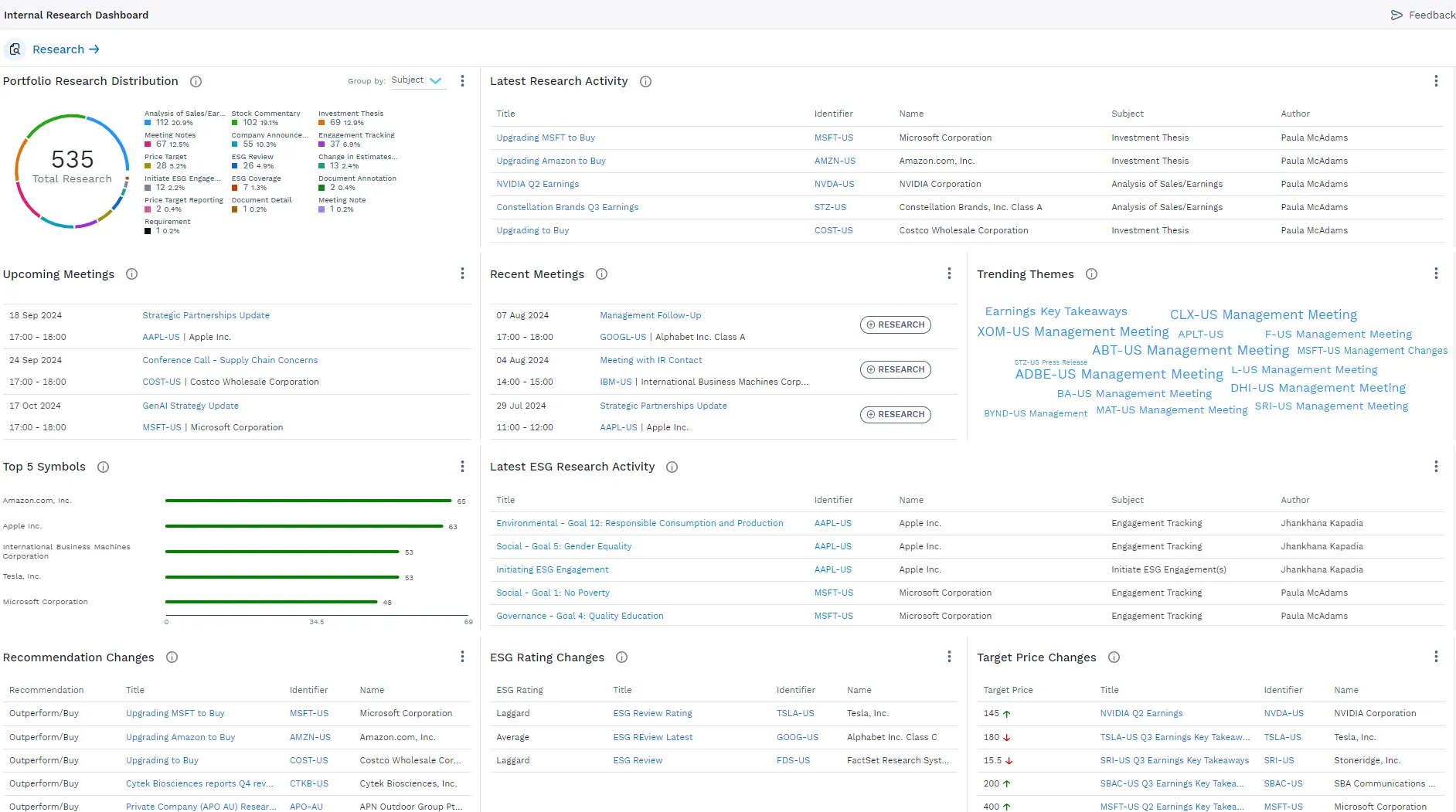This screenshot has width=1456, height=812.
Task: Click NVDA-US identifier in Target Price Changes
Action: coord(1284,713)
